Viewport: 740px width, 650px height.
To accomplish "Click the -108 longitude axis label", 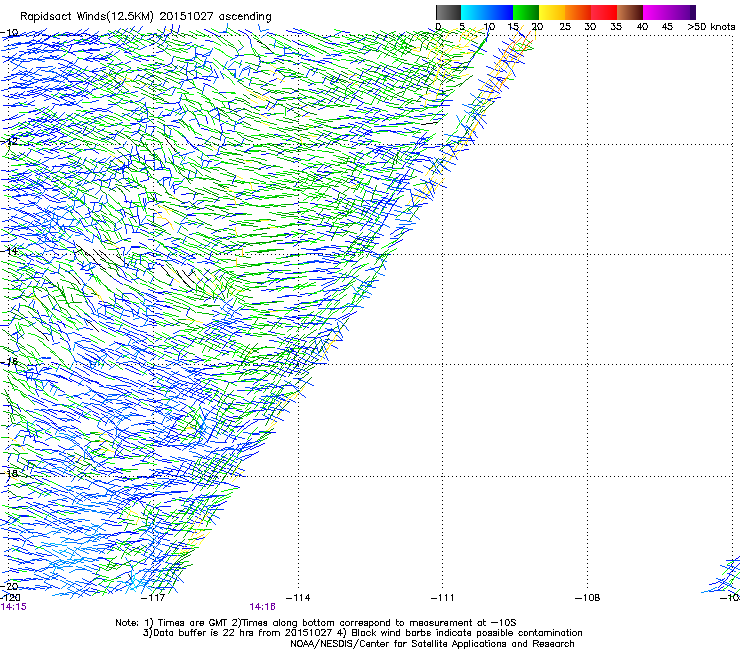I will (588, 598).
